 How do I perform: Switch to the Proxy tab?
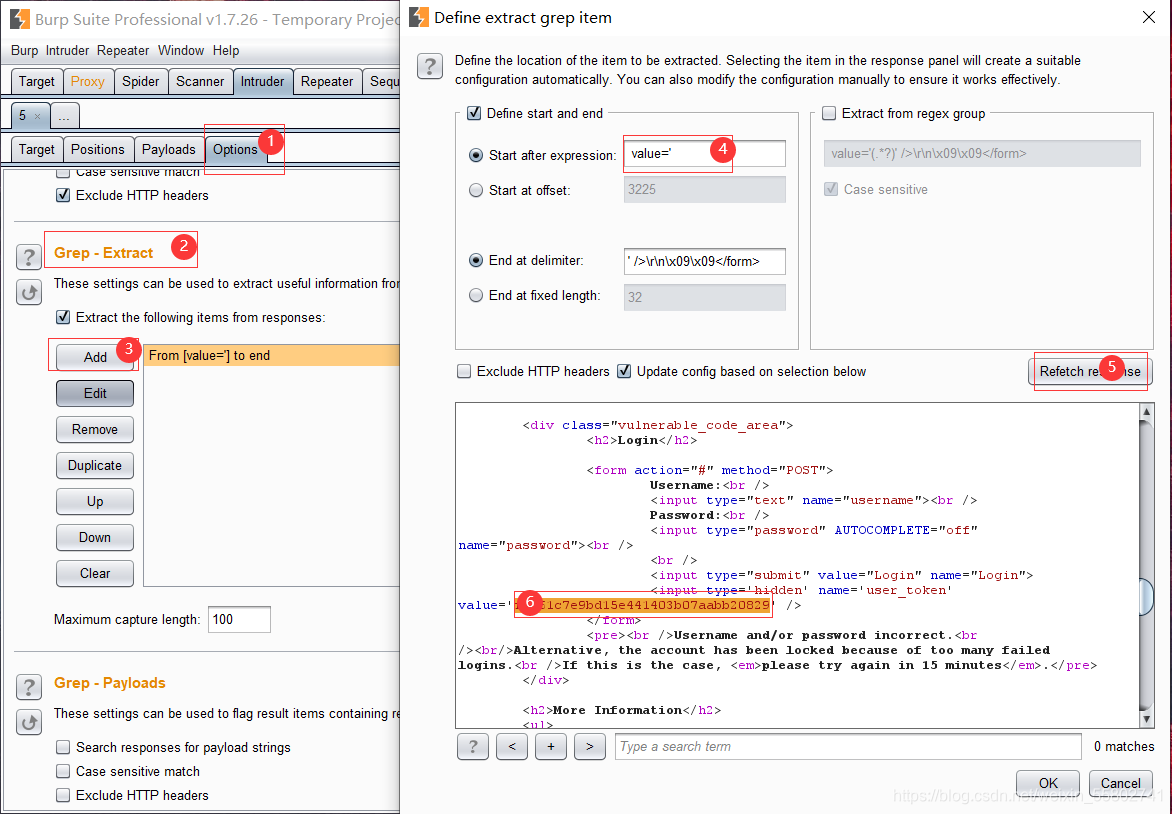87,81
